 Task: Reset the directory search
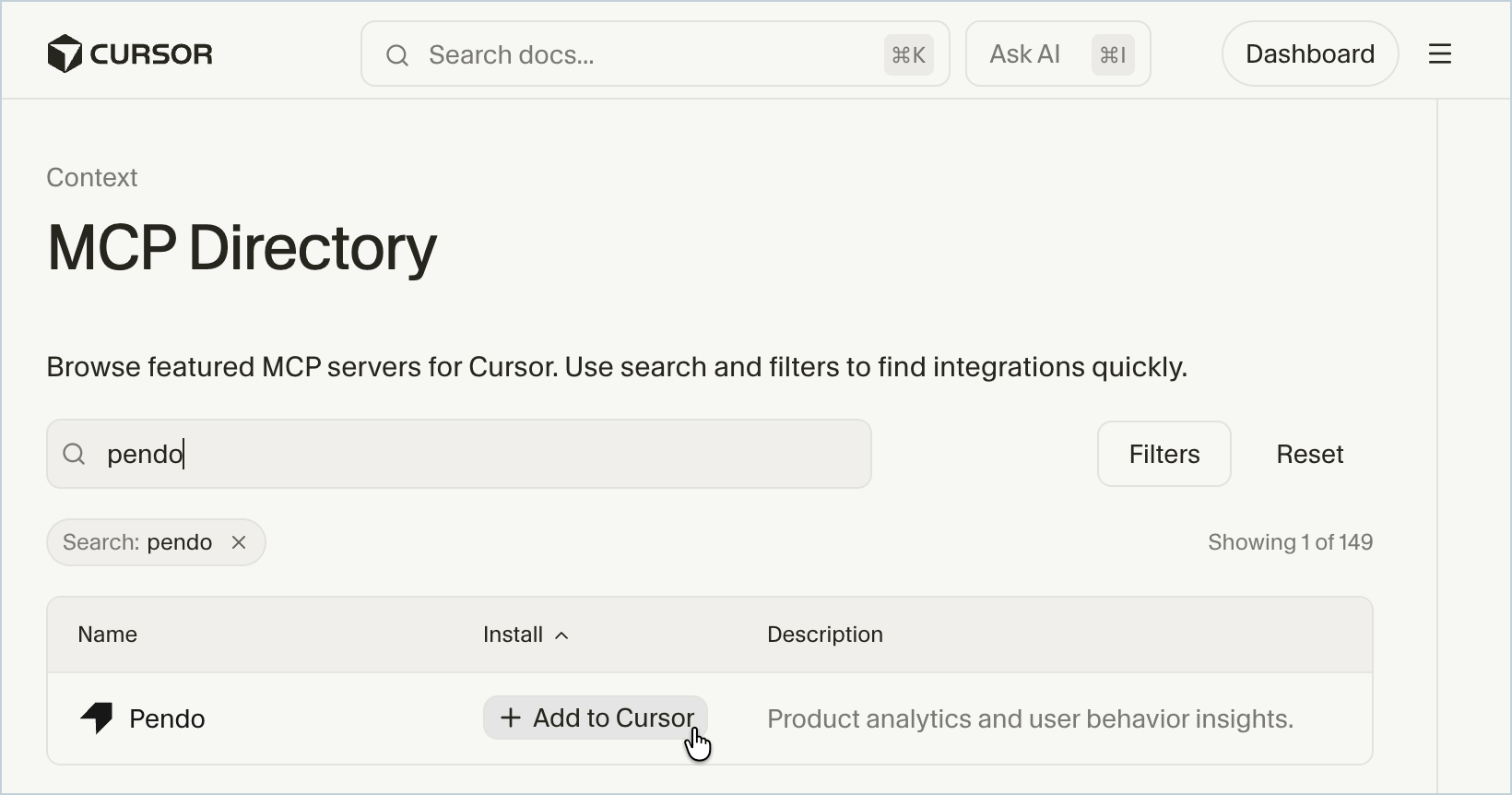(1309, 454)
